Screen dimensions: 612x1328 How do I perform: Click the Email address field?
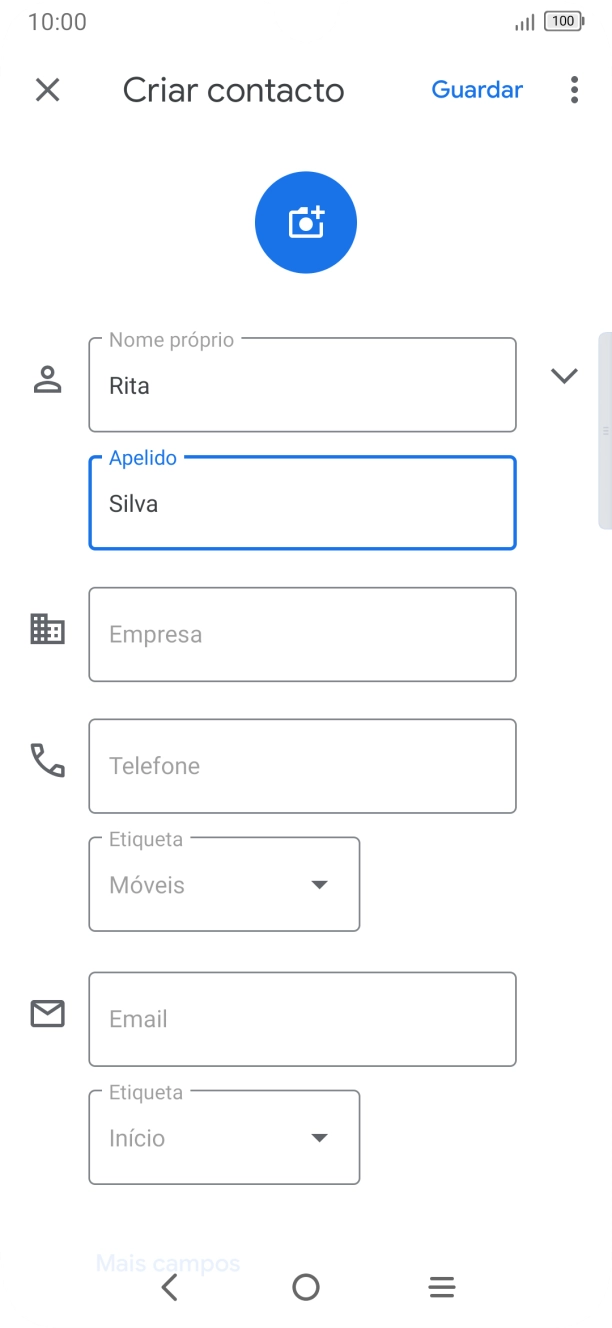[x=302, y=1019]
